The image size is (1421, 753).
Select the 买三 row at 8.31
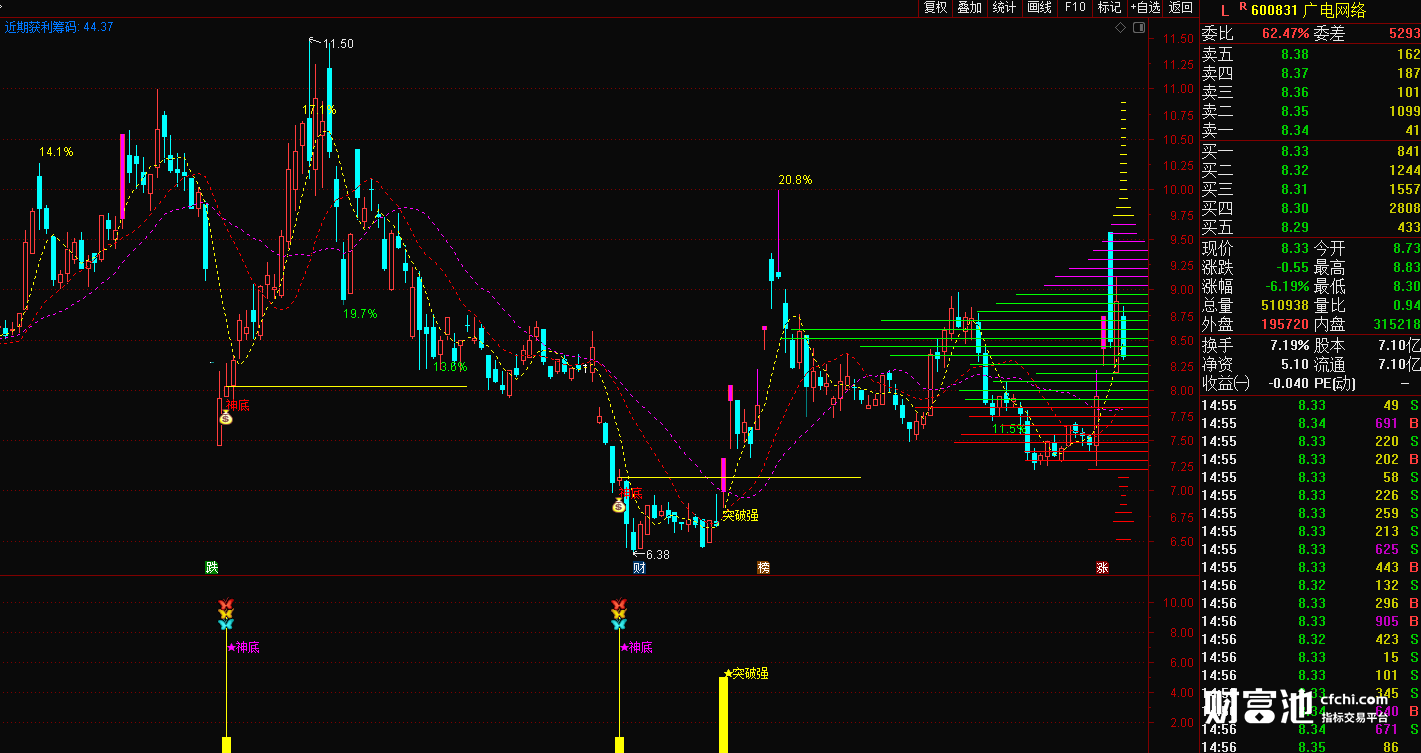[1310, 189]
